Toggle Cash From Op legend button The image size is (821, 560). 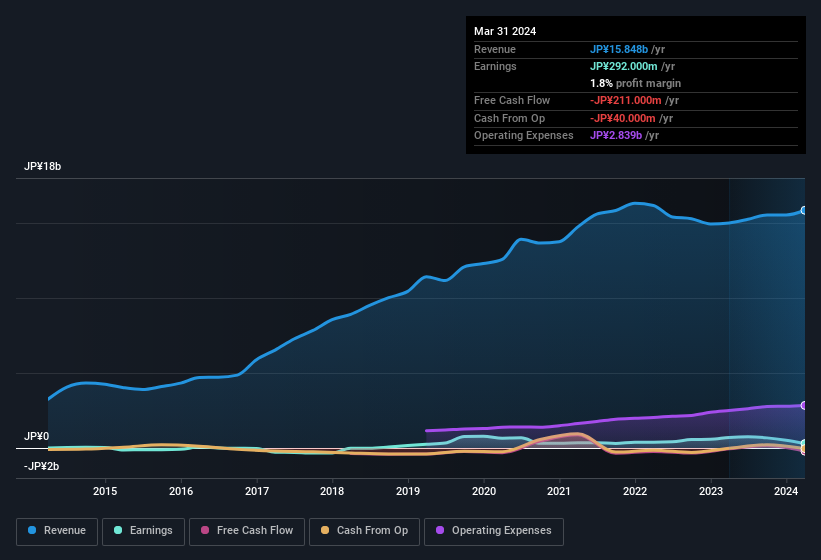(364, 531)
